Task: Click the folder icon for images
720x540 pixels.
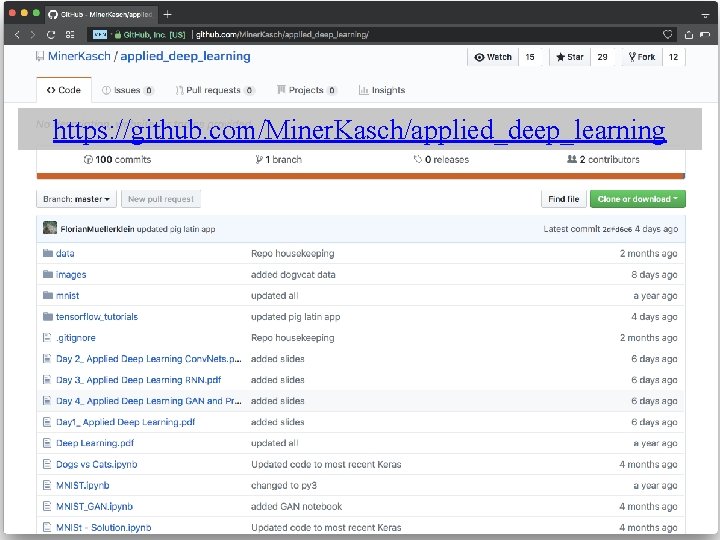Action: (x=48, y=274)
